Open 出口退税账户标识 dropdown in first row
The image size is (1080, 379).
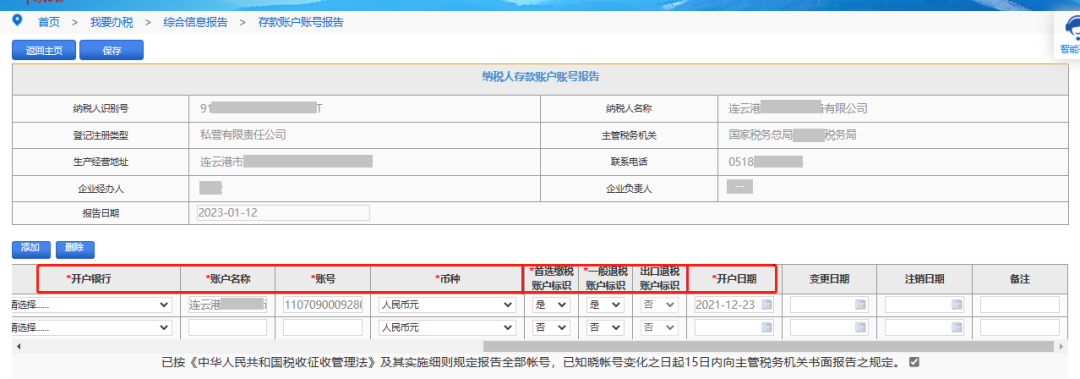coord(659,305)
